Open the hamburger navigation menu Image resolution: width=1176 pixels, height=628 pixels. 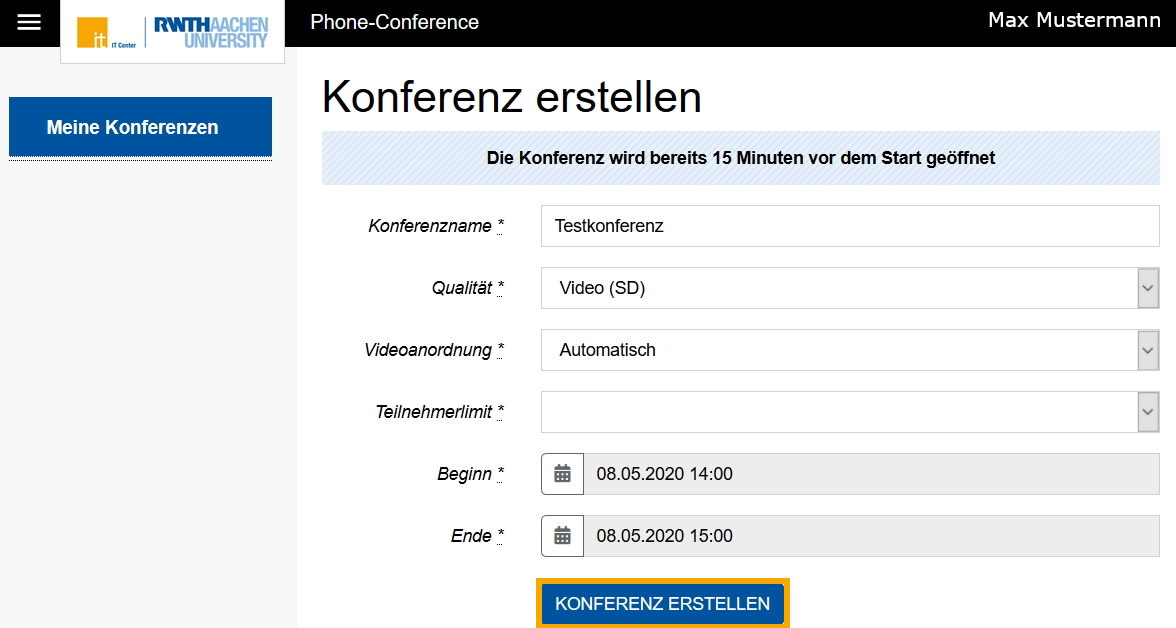29,20
